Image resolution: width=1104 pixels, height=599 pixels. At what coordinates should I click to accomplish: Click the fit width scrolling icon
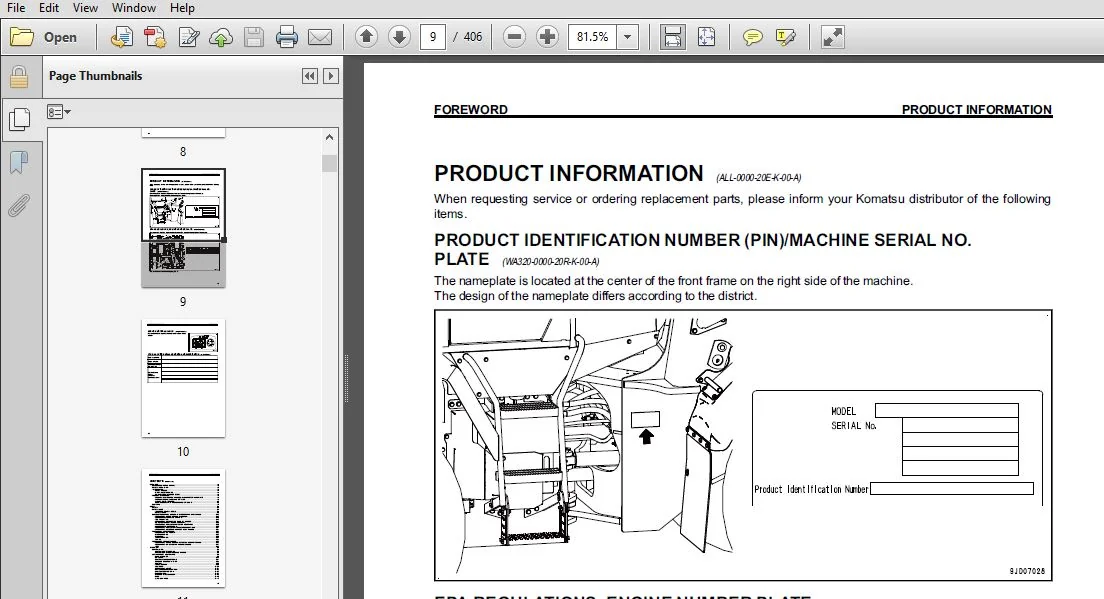click(672, 37)
